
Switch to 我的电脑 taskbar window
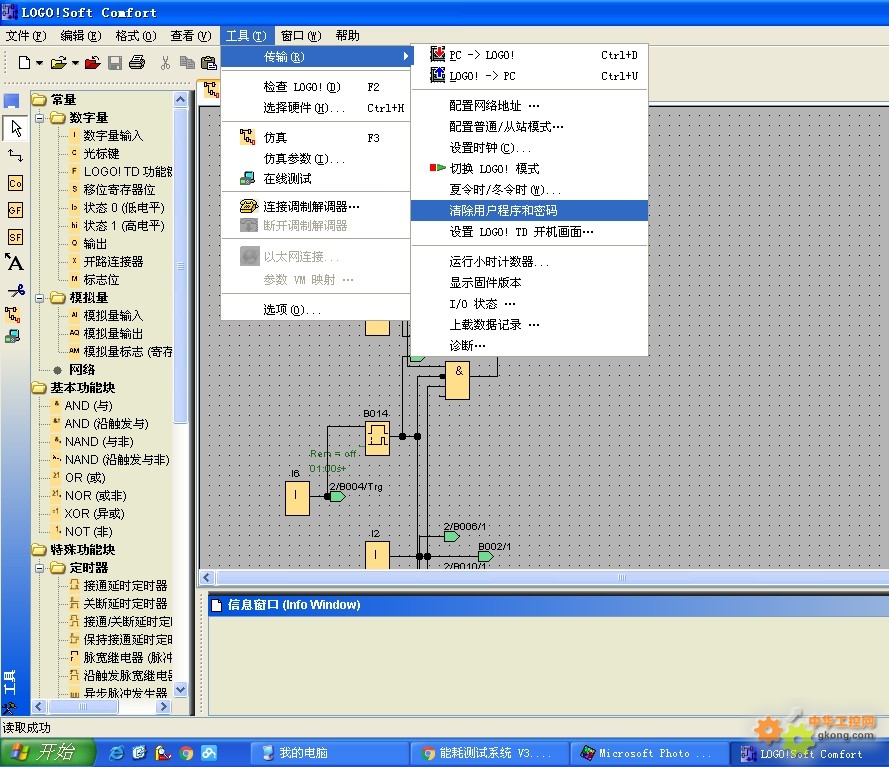(x=329, y=753)
